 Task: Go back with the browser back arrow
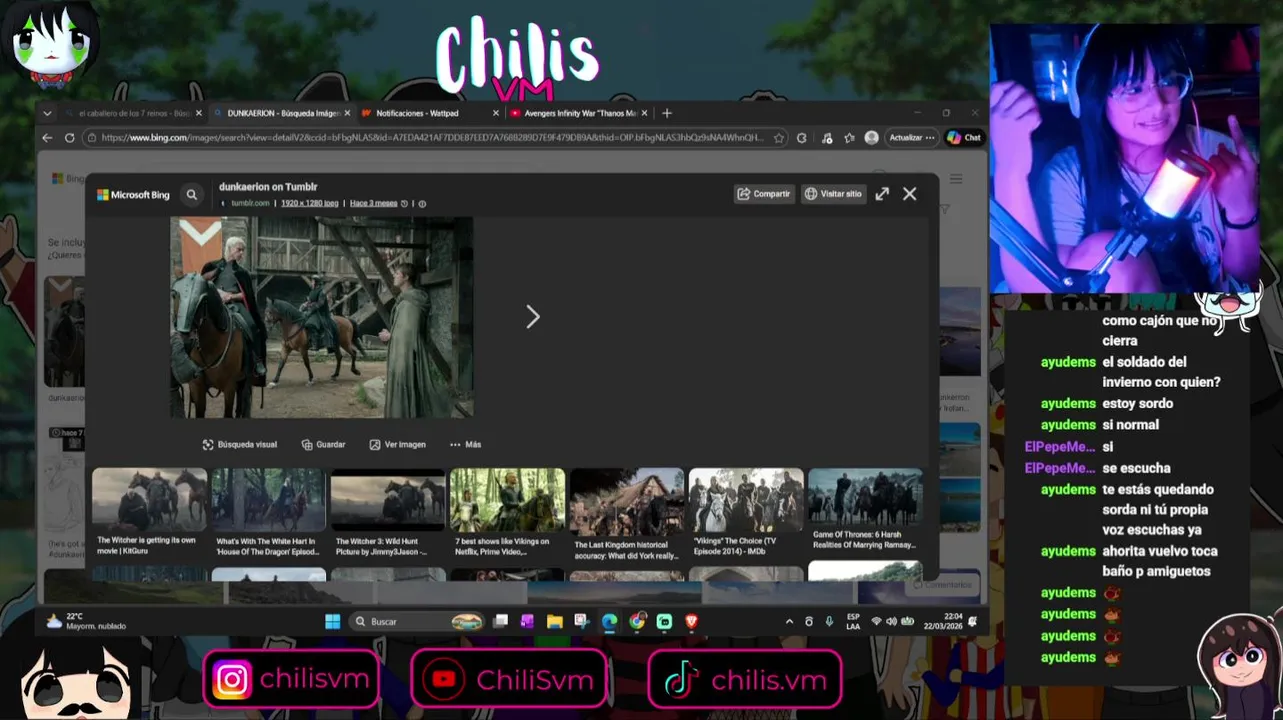click(48, 138)
